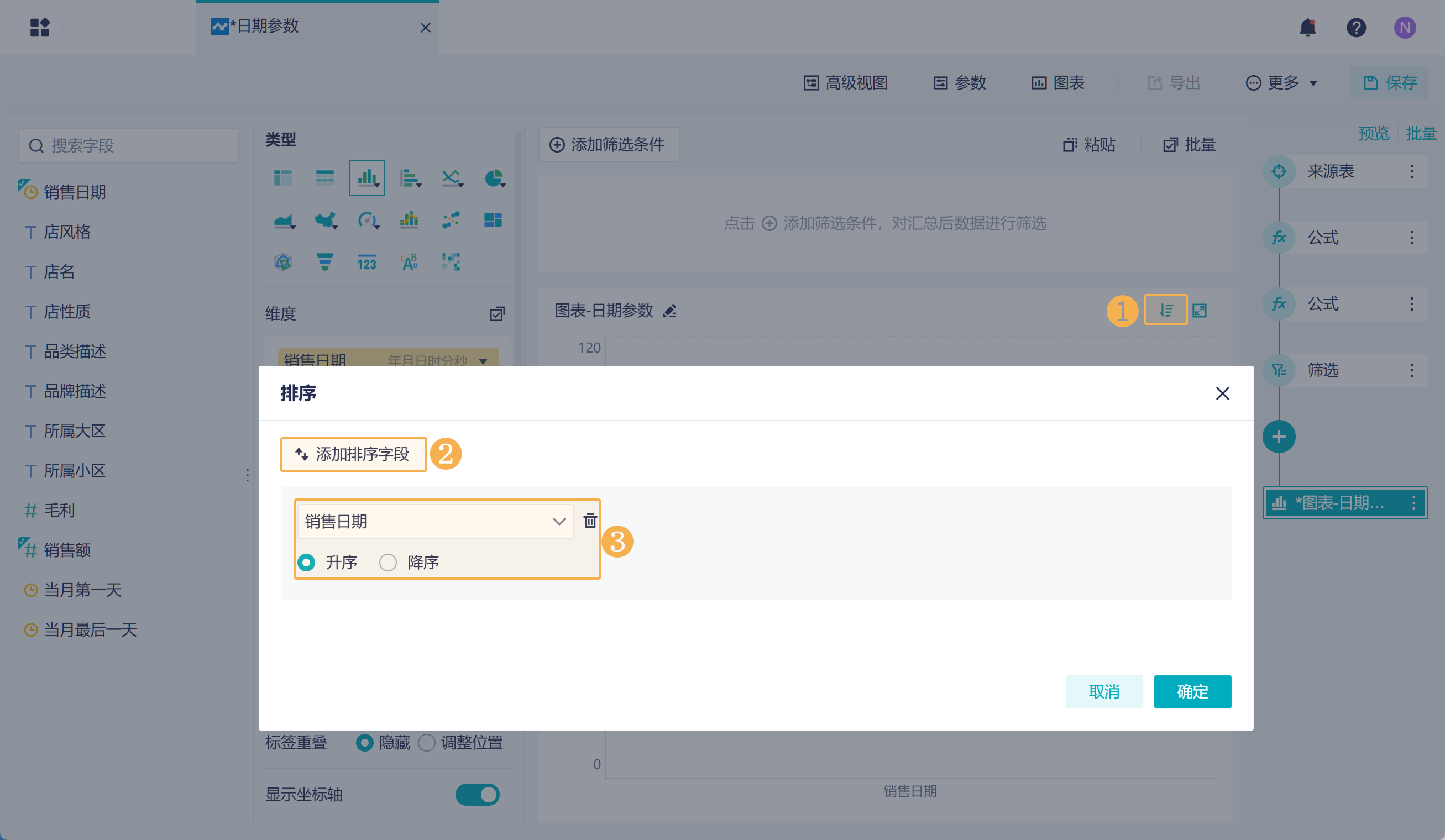
Task: Click the 保存 button
Action: (x=1389, y=82)
